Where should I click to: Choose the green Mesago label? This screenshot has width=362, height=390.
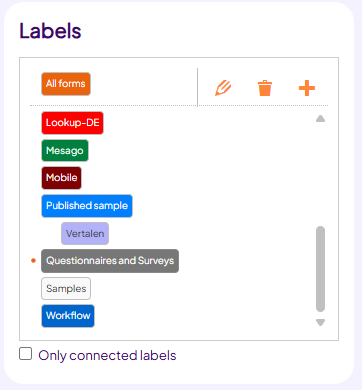point(65,151)
